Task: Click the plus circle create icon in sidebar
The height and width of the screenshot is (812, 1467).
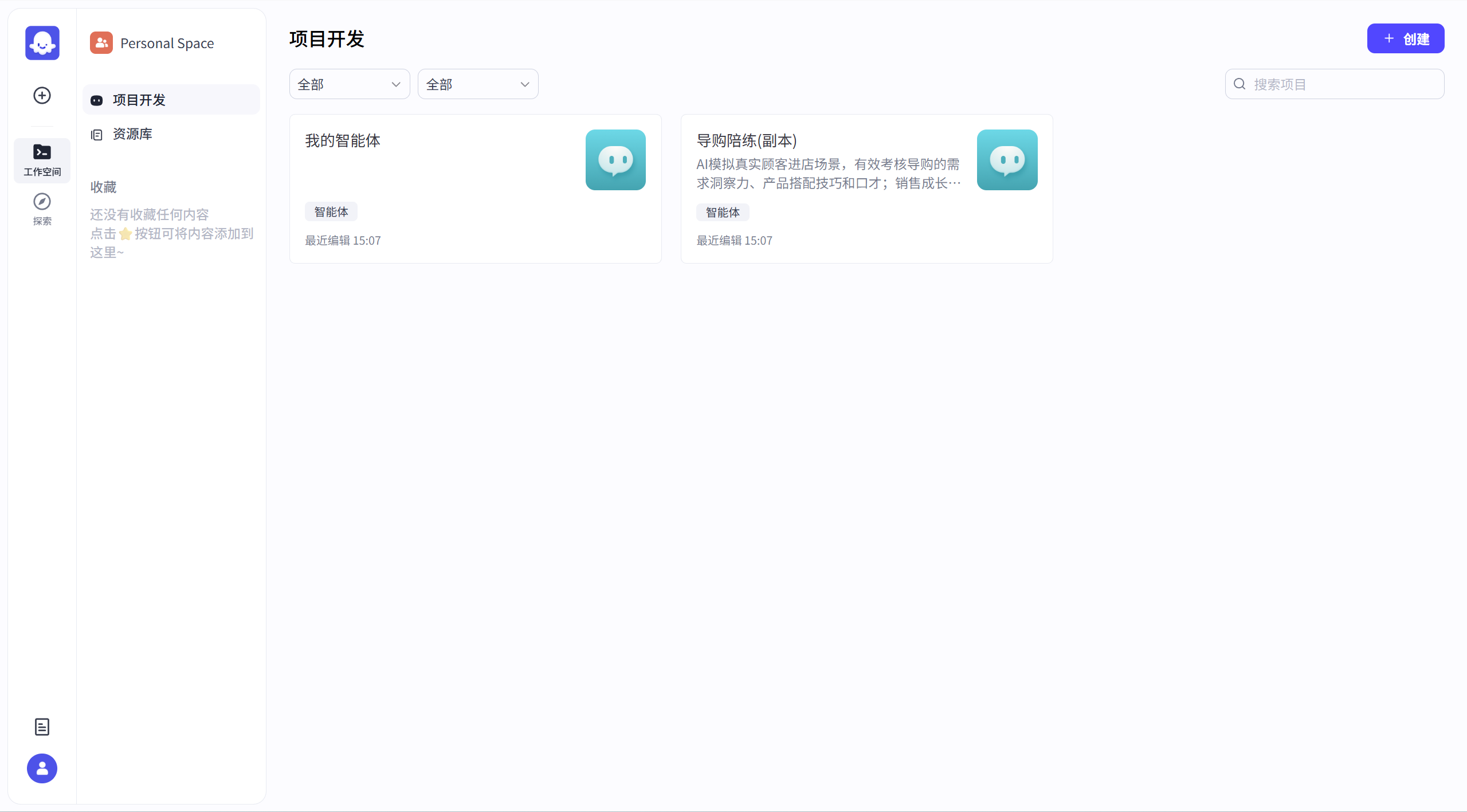Action: (x=42, y=95)
